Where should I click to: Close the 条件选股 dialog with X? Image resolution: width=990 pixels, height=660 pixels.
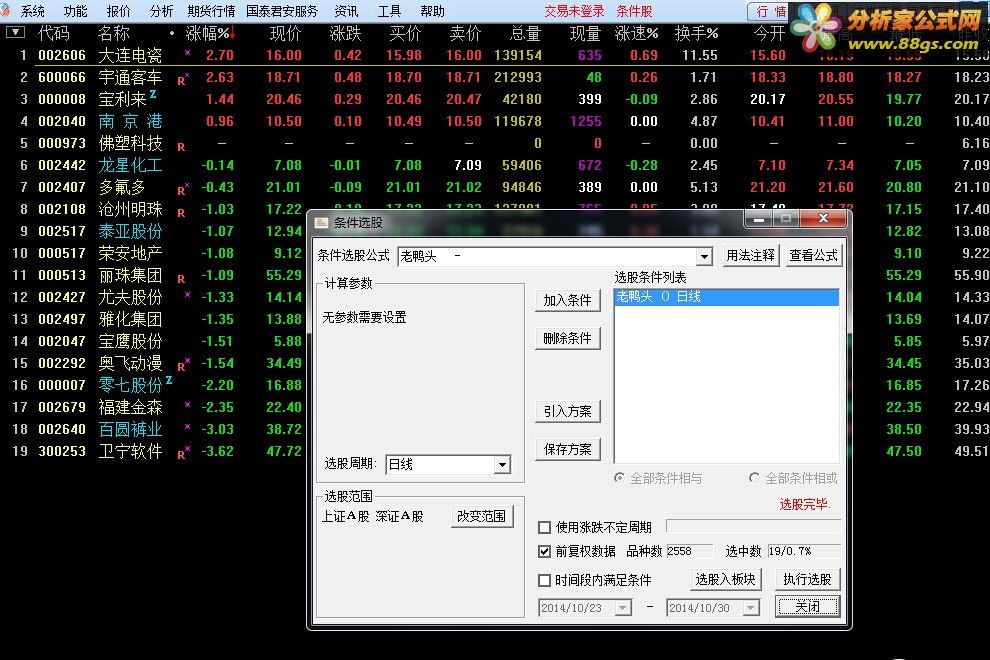(x=823, y=219)
